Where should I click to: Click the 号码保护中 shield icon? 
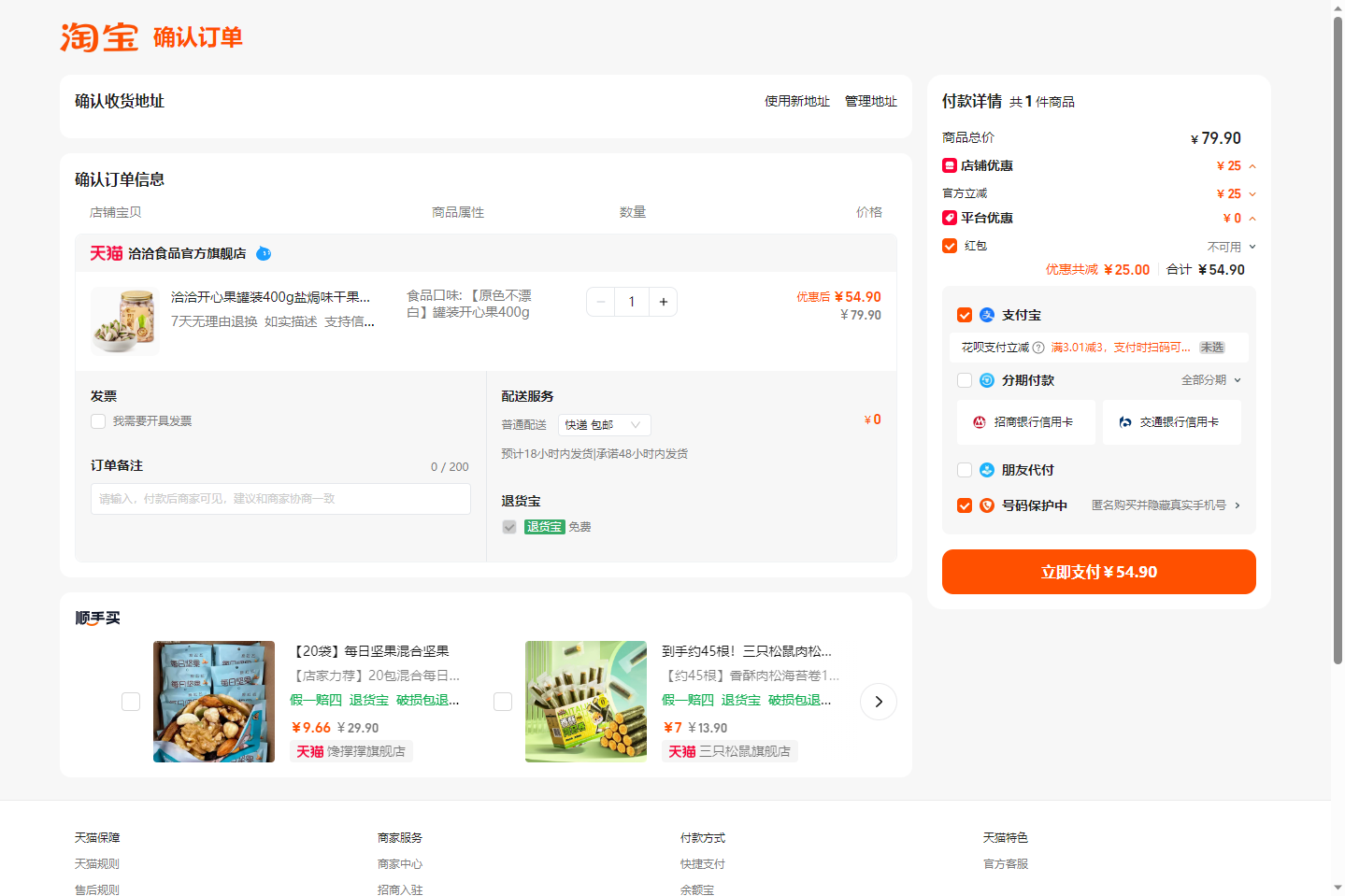point(987,505)
